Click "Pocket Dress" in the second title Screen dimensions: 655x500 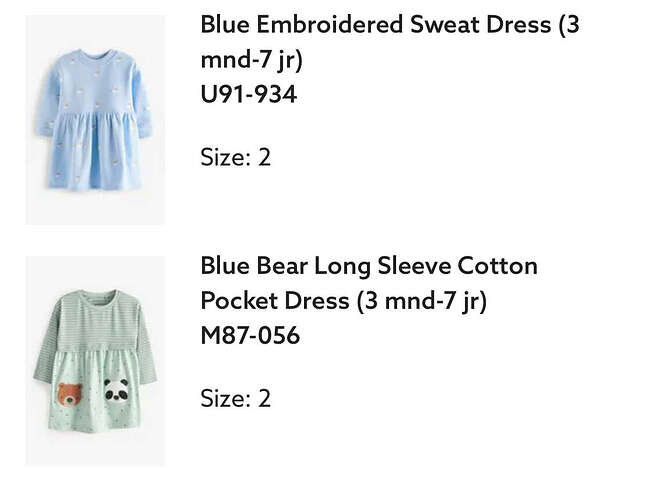(275, 301)
